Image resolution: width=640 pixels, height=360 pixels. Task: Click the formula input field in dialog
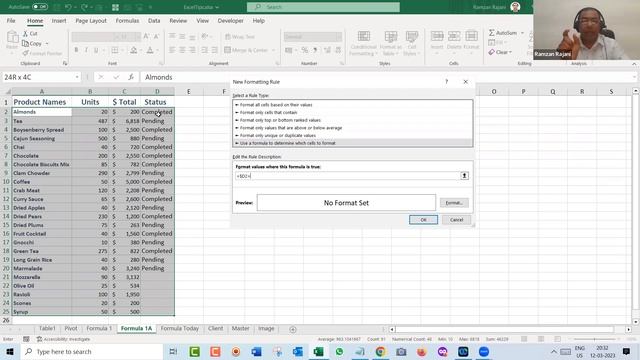pos(347,176)
